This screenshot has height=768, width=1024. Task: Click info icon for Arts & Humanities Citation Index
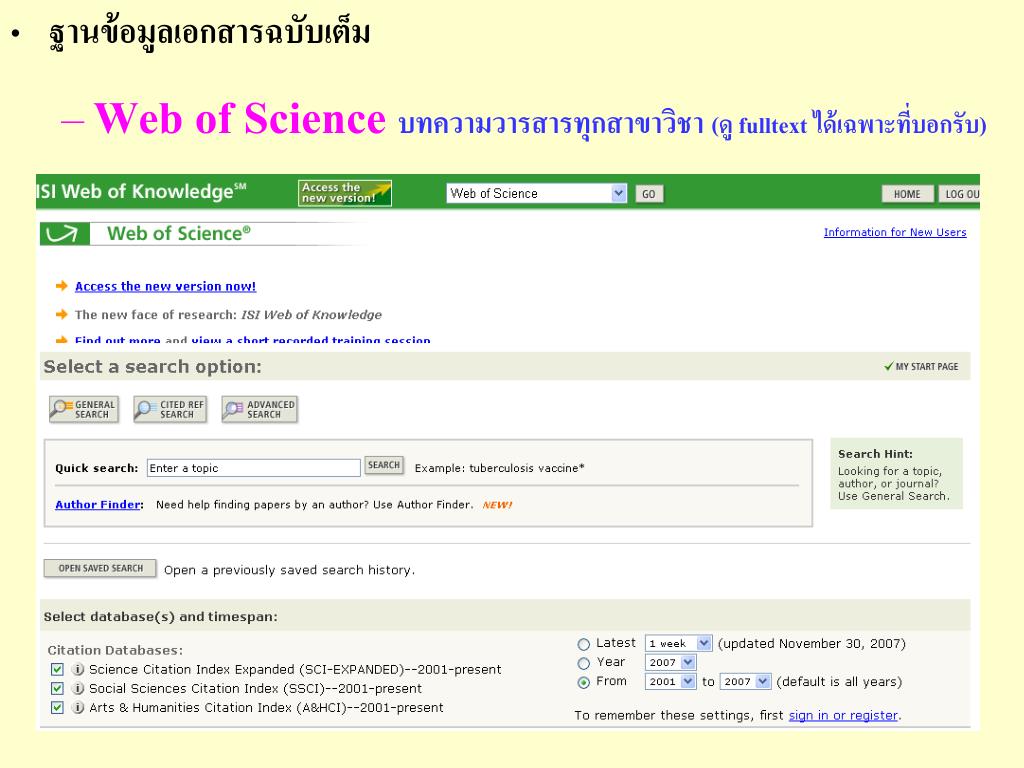pos(78,707)
